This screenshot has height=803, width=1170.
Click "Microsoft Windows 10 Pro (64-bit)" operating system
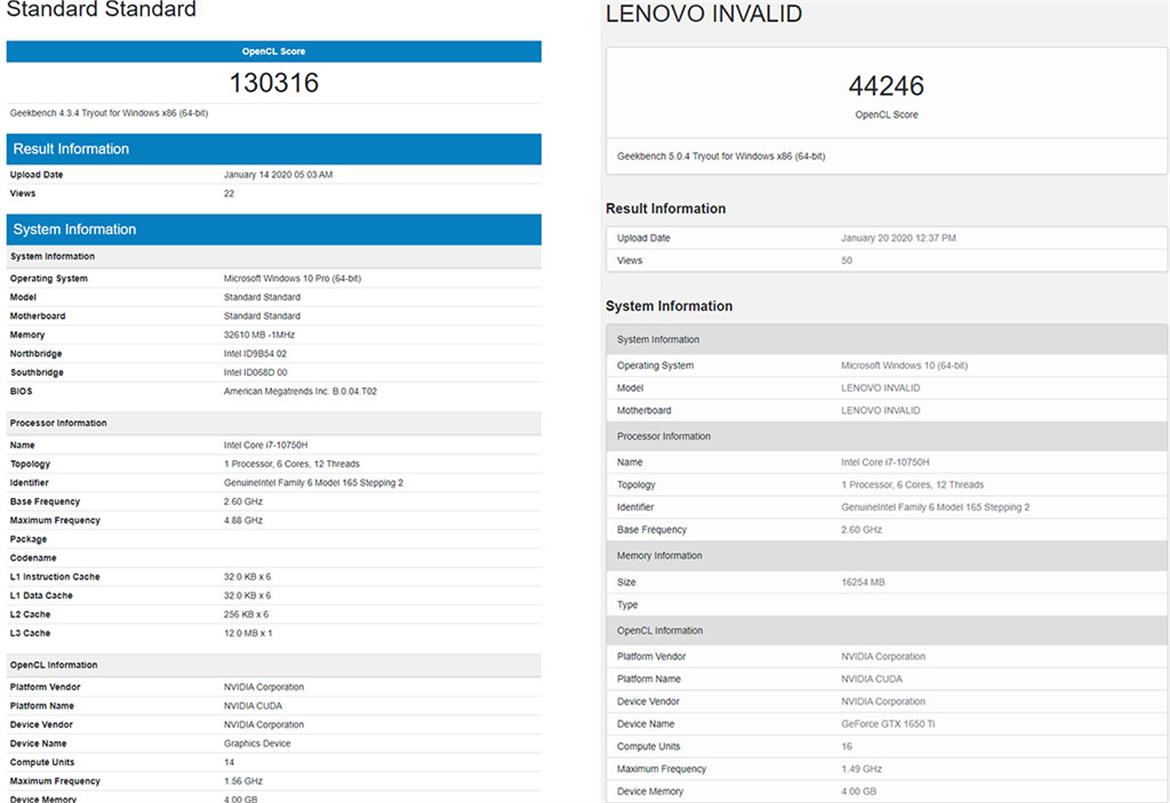click(292, 279)
